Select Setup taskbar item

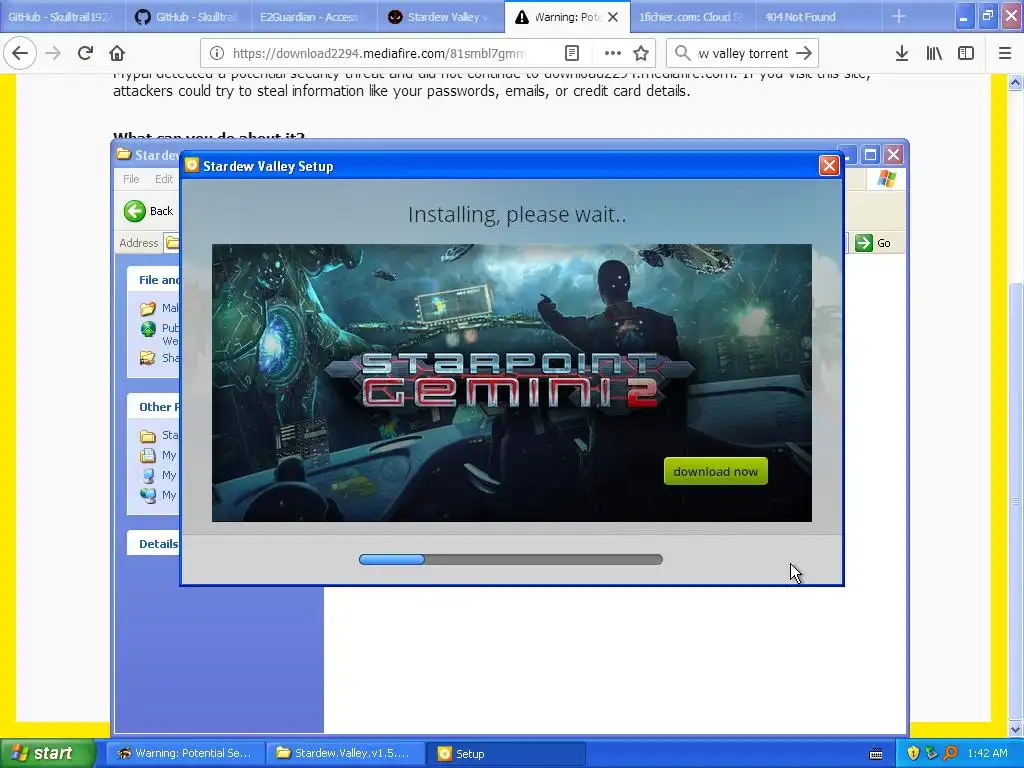[505, 754]
